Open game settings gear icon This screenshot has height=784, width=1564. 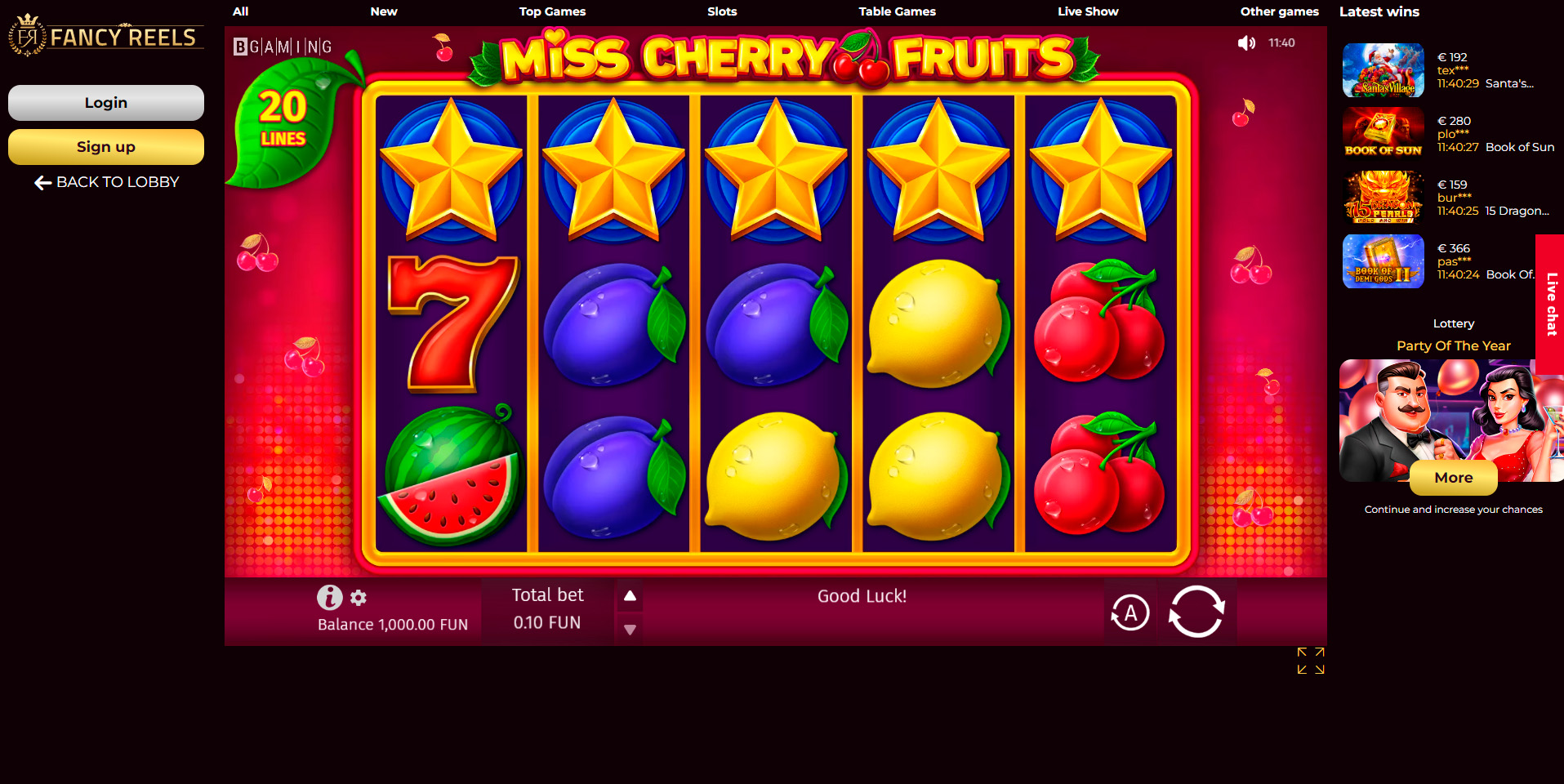click(359, 598)
